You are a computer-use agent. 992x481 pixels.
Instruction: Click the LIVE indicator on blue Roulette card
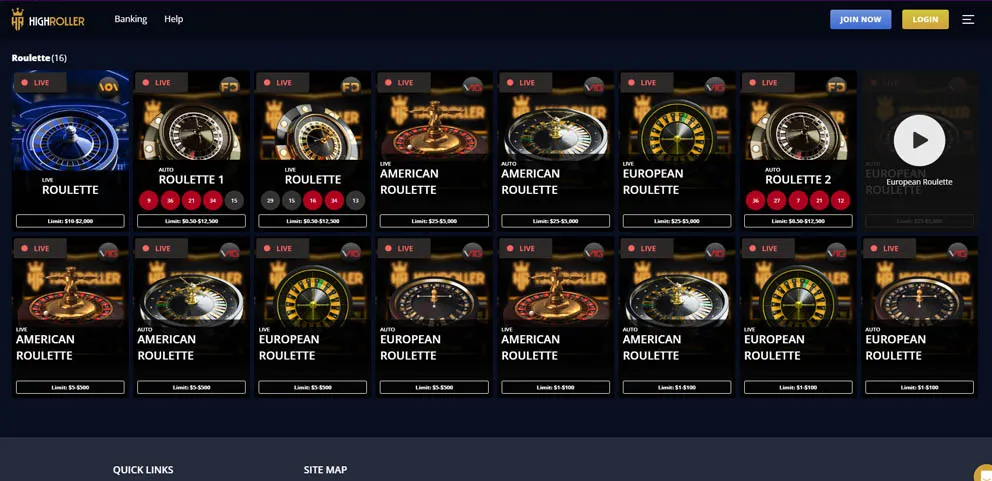[35, 83]
